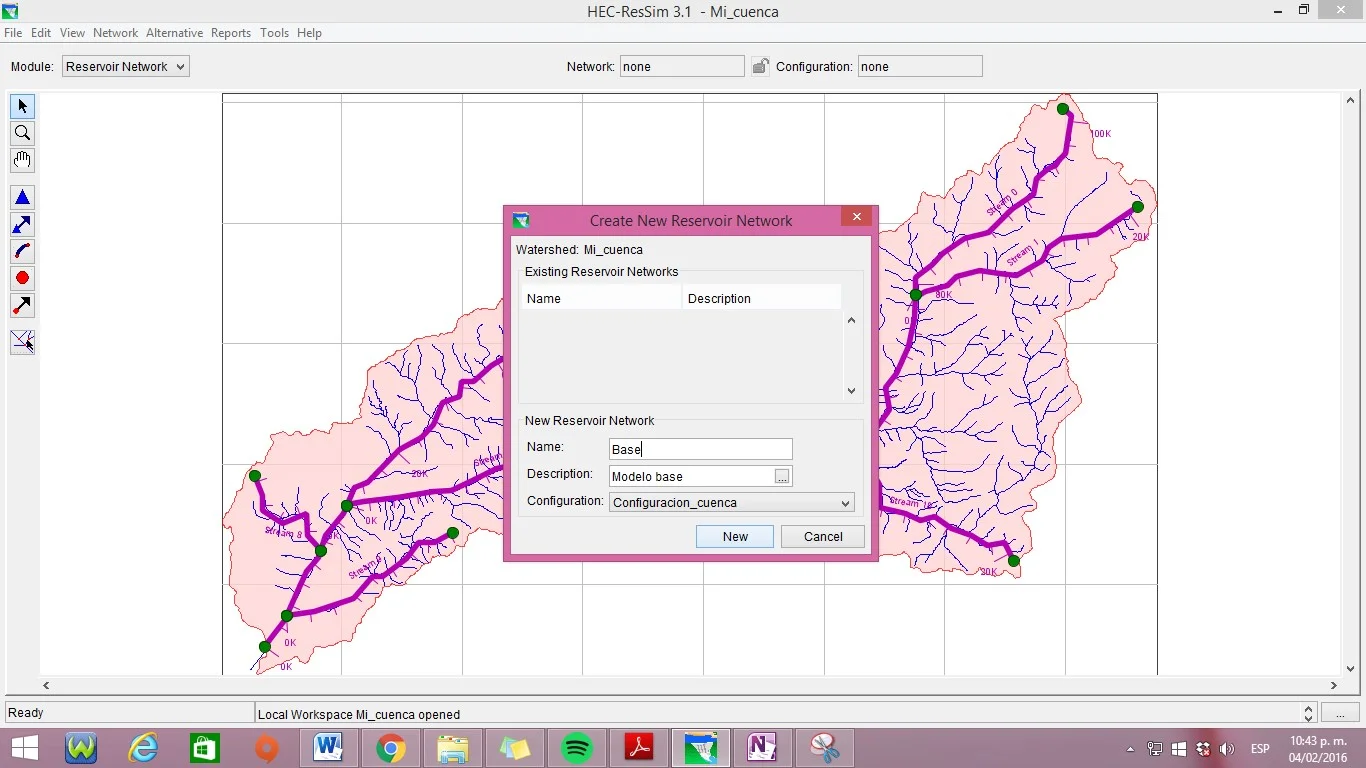1366x768 pixels.
Task: Click the map horizontal scrollbar right arrow
Action: (x=1334, y=686)
